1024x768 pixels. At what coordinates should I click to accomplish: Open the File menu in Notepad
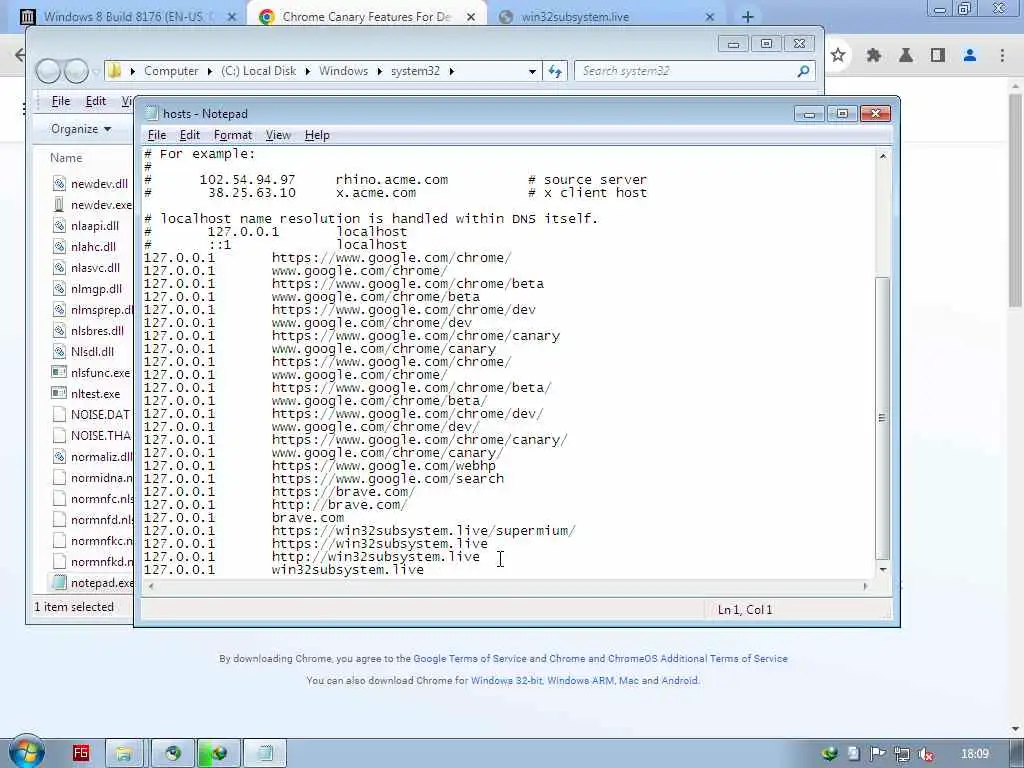(x=157, y=135)
